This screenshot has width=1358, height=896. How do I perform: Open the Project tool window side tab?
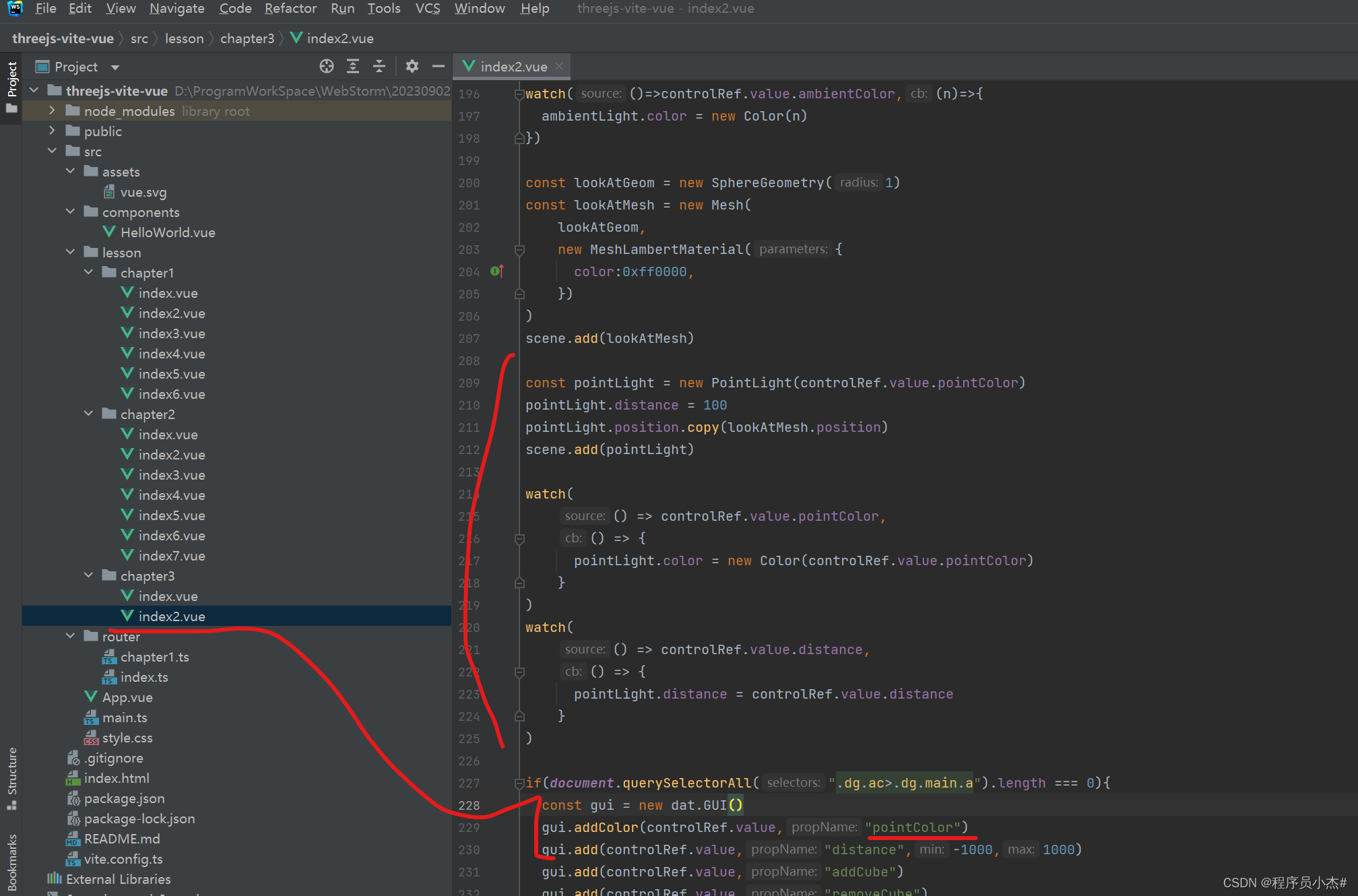coord(11,88)
